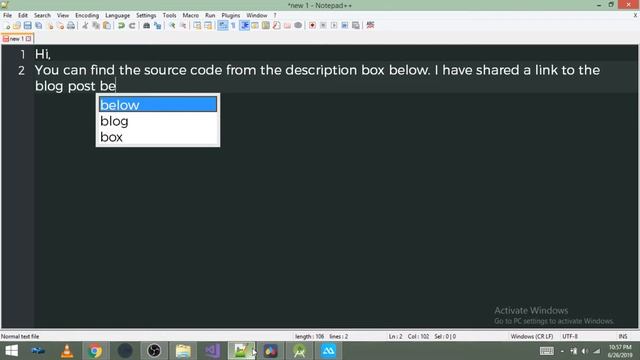Screen dimensions: 640x360
Task: Click the Close All toolbar icon
Action: point(60,25)
